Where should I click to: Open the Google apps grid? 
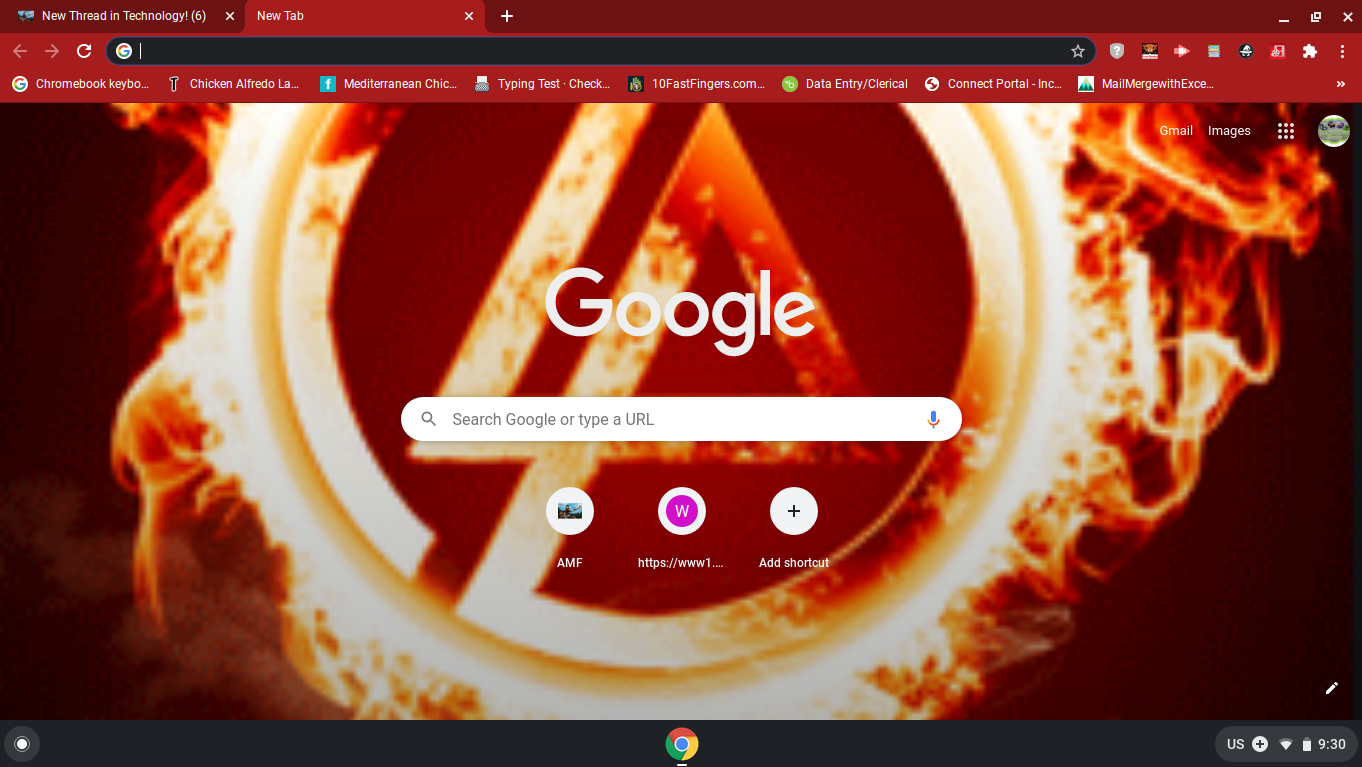pyautogui.click(x=1286, y=131)
